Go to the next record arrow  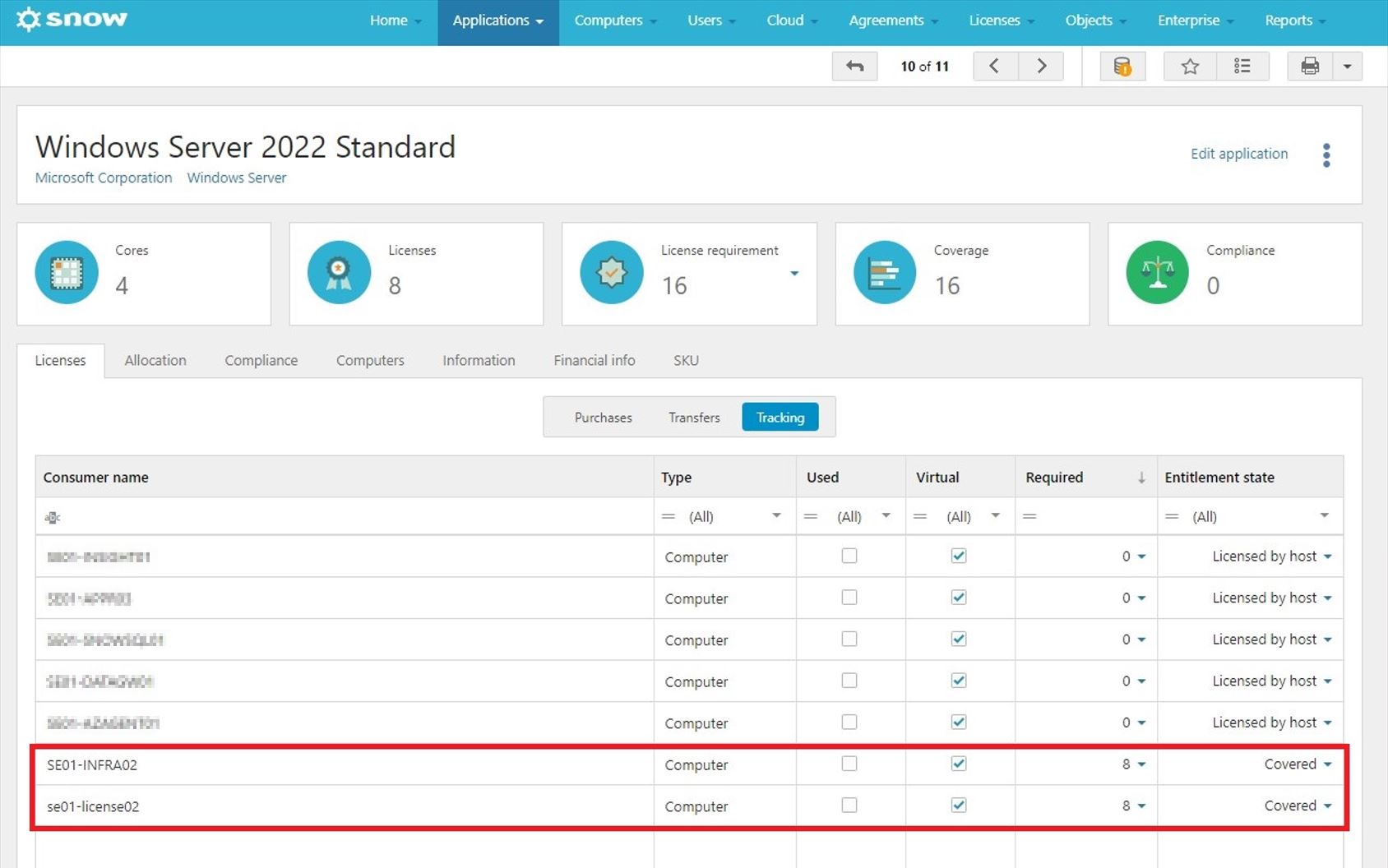[1041, 67]
